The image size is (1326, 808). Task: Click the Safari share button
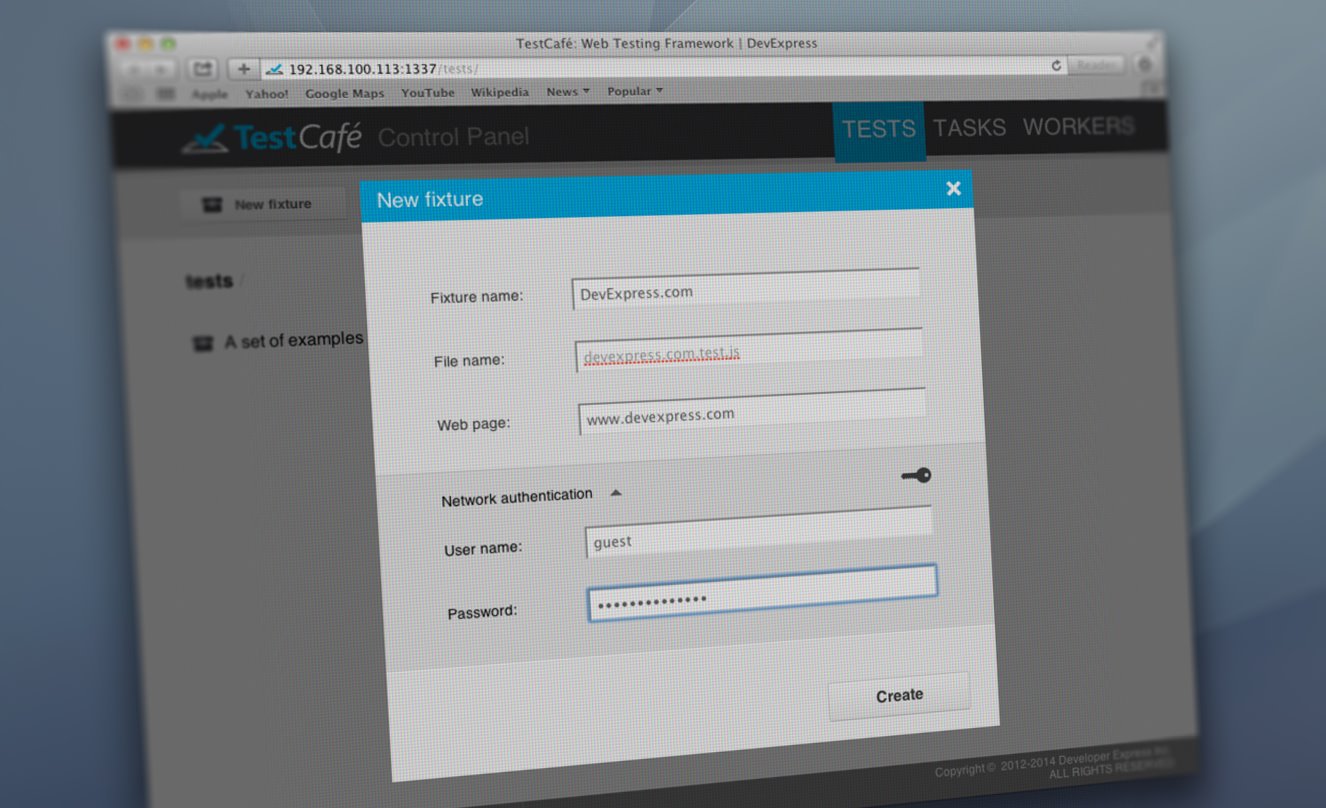(x=203, y=69)
